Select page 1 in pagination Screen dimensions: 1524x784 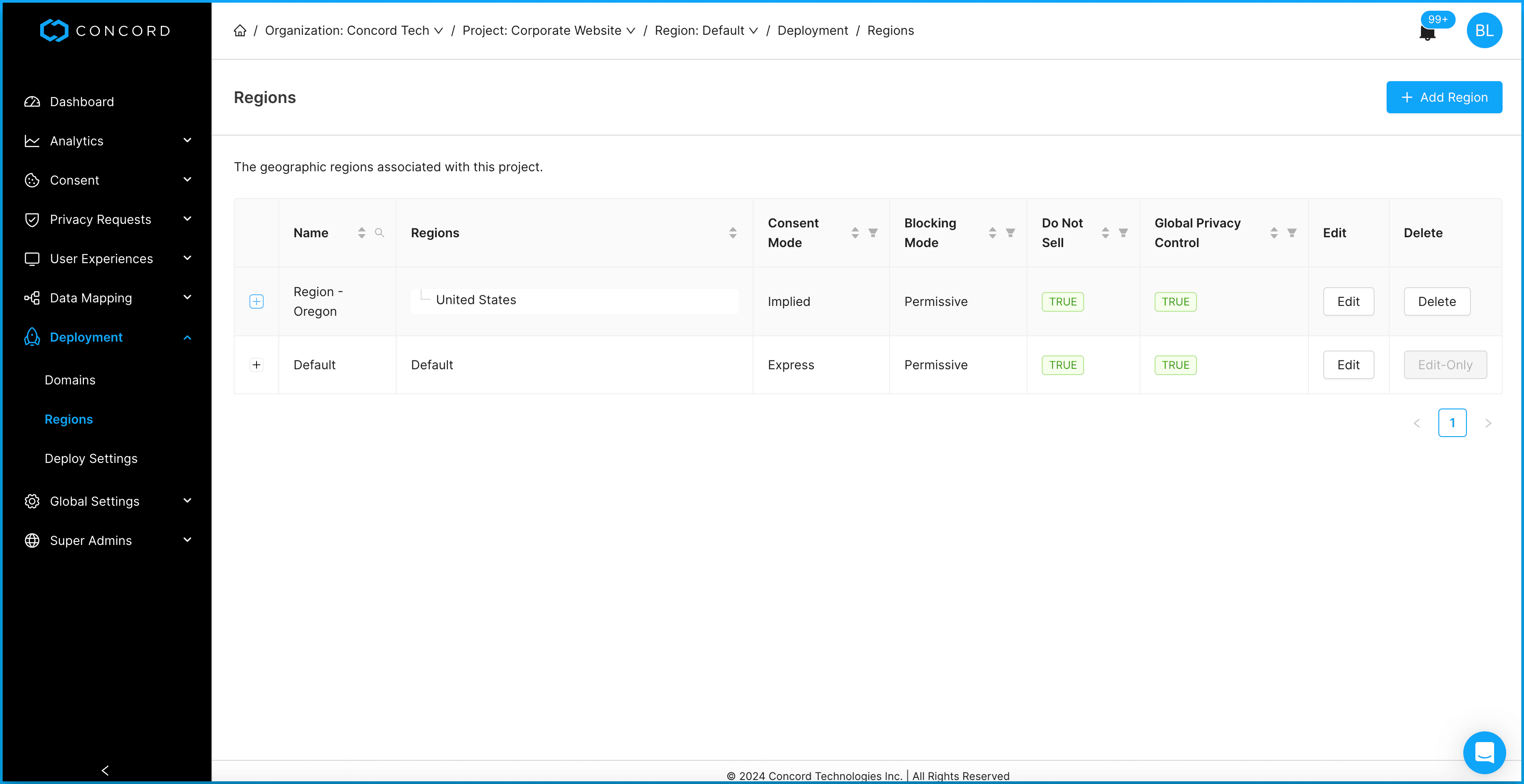pos(1452,423)
